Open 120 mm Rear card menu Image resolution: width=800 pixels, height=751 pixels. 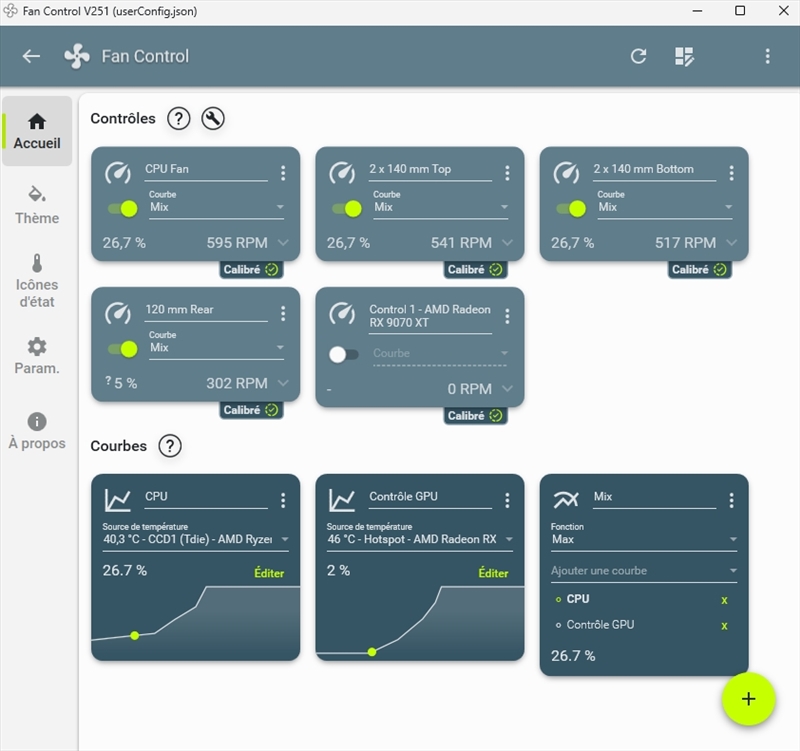click(x=283, y=313)
